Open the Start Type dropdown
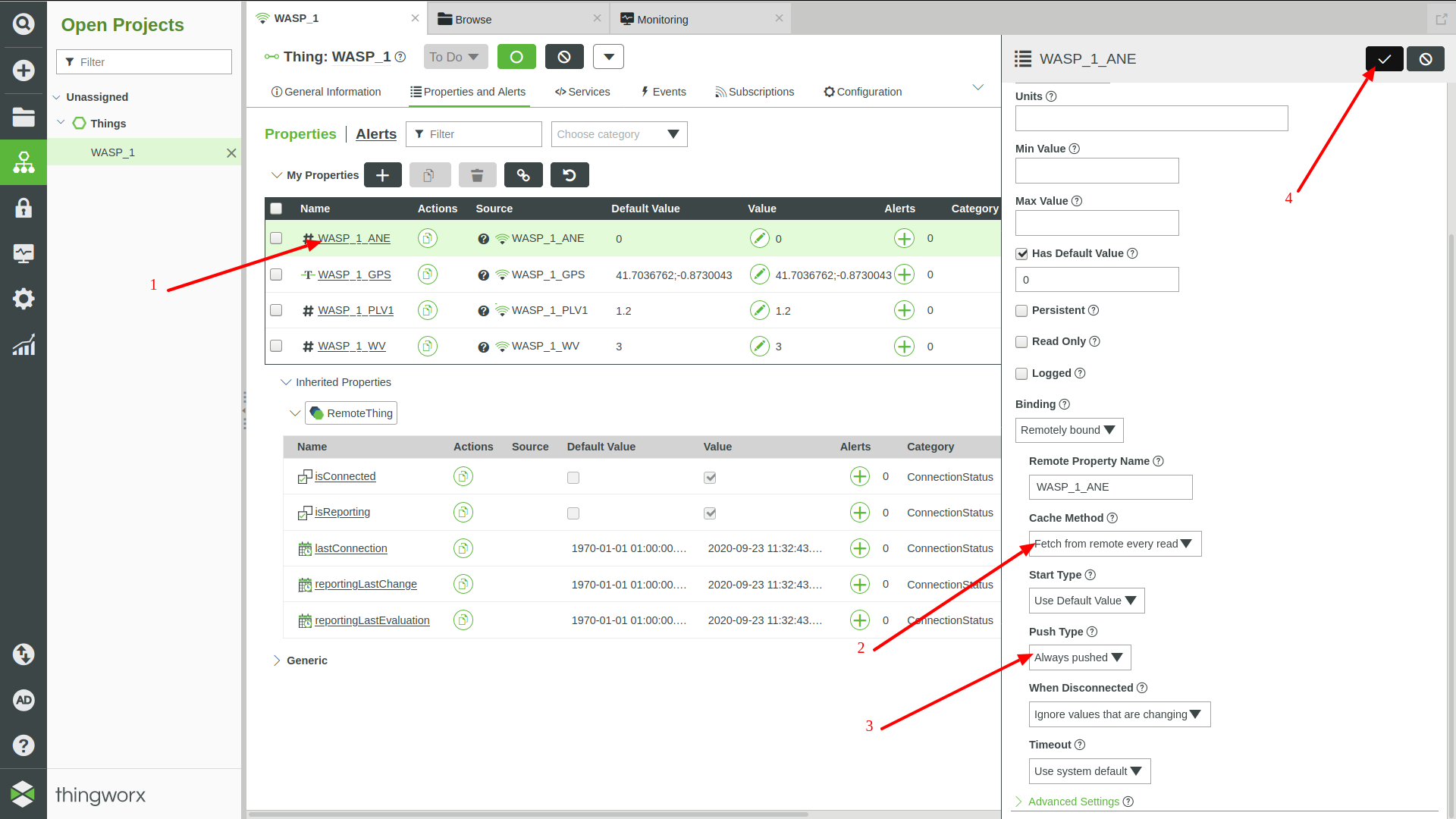The image size is (1456, 819). pos(1087,601)
